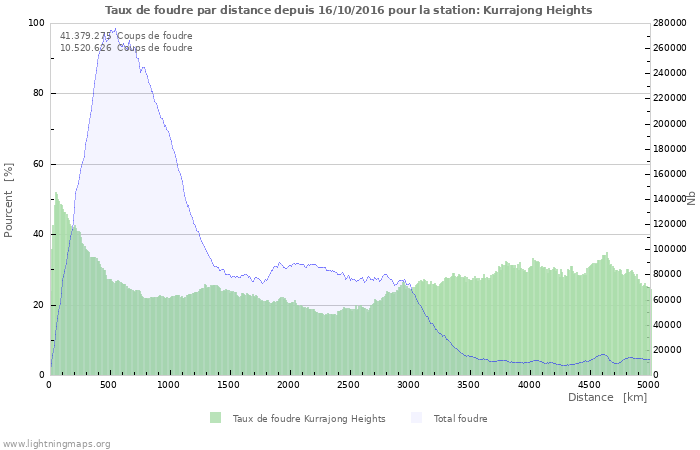Select the 'Total foudre' legend label
Viewport: 700px width, 450px height.
click(x=460, y=419)
